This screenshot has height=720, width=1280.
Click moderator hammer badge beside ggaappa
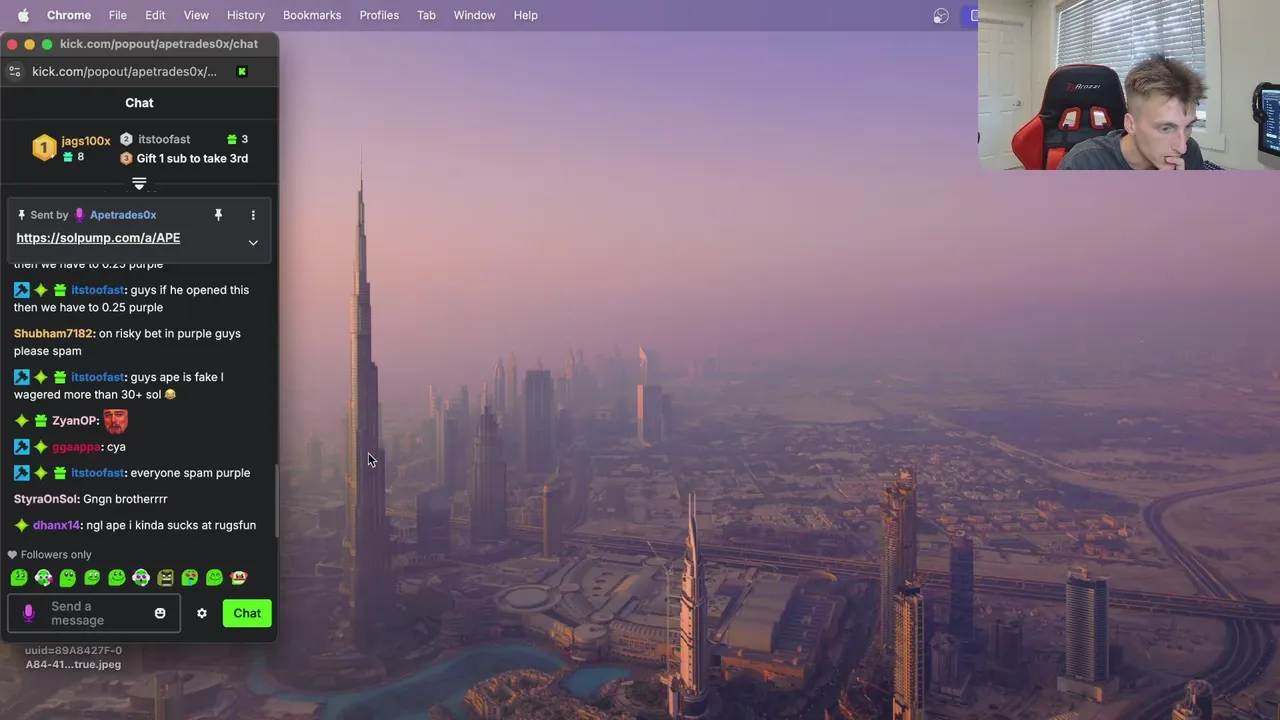pyautogui.click(x=22, y=447)
